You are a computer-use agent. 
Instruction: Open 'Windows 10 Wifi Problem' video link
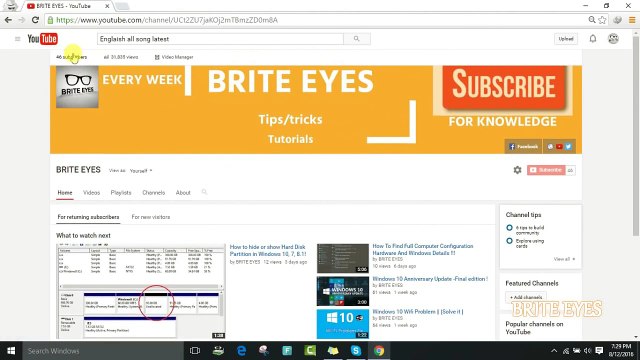tap(418, 311)
